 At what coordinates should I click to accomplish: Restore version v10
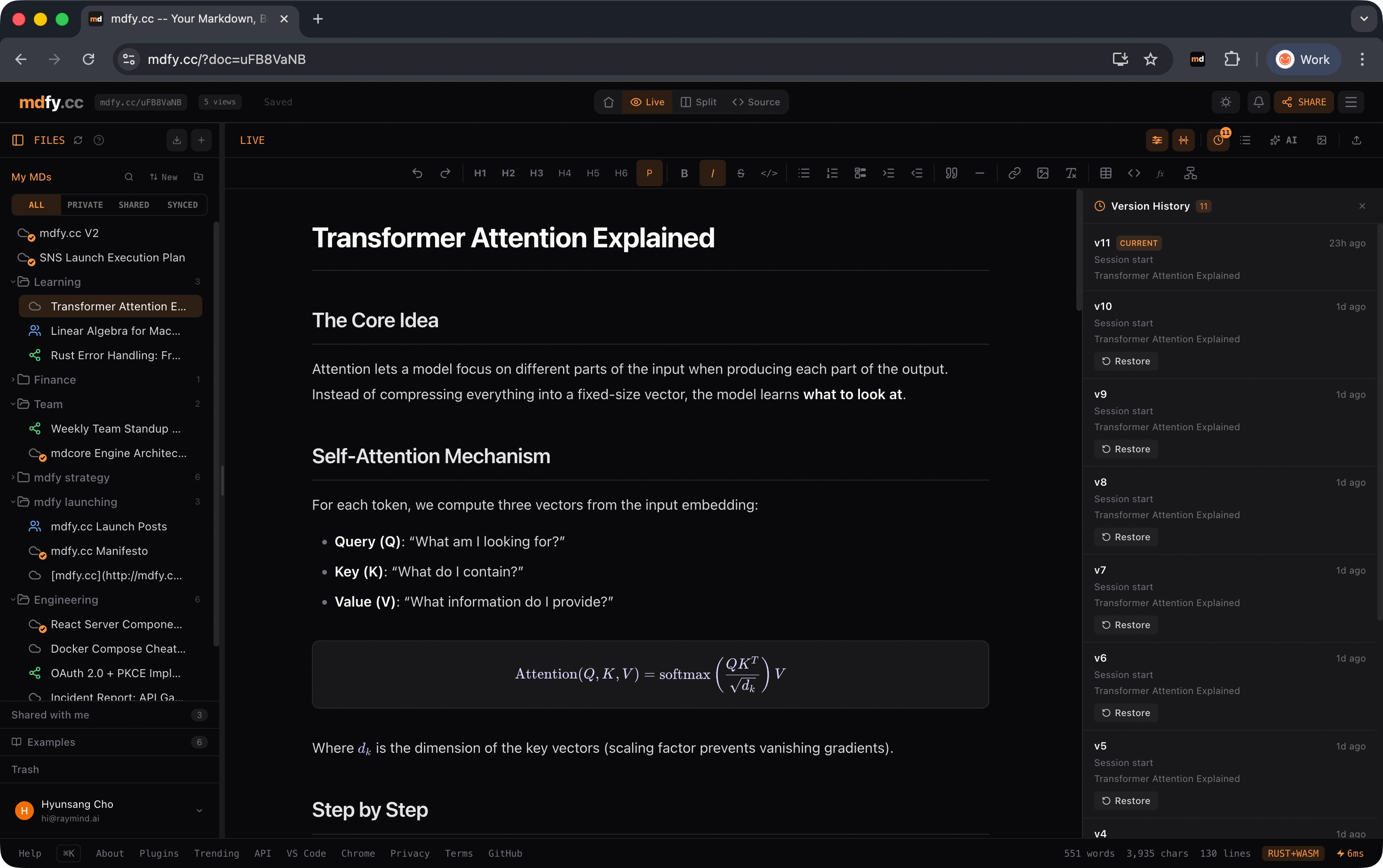[1126, 361]
